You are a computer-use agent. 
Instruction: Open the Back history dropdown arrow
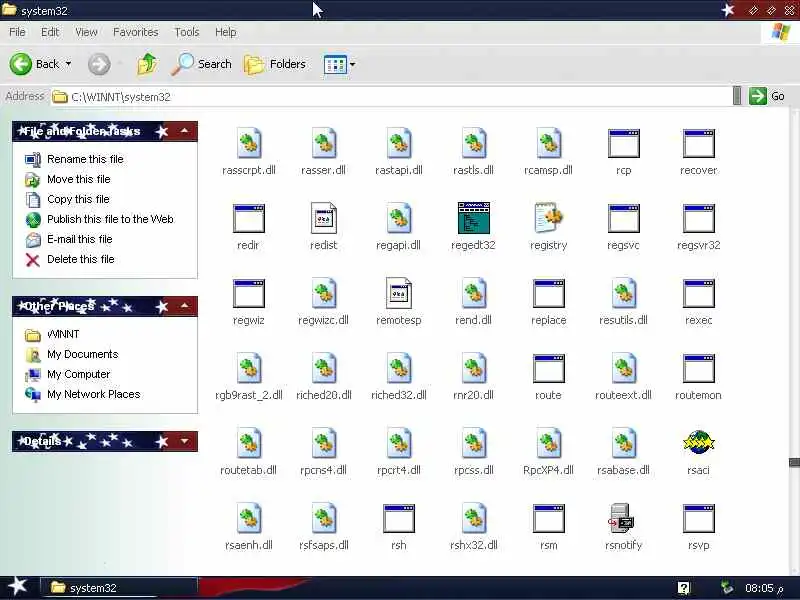coord(68,64)
